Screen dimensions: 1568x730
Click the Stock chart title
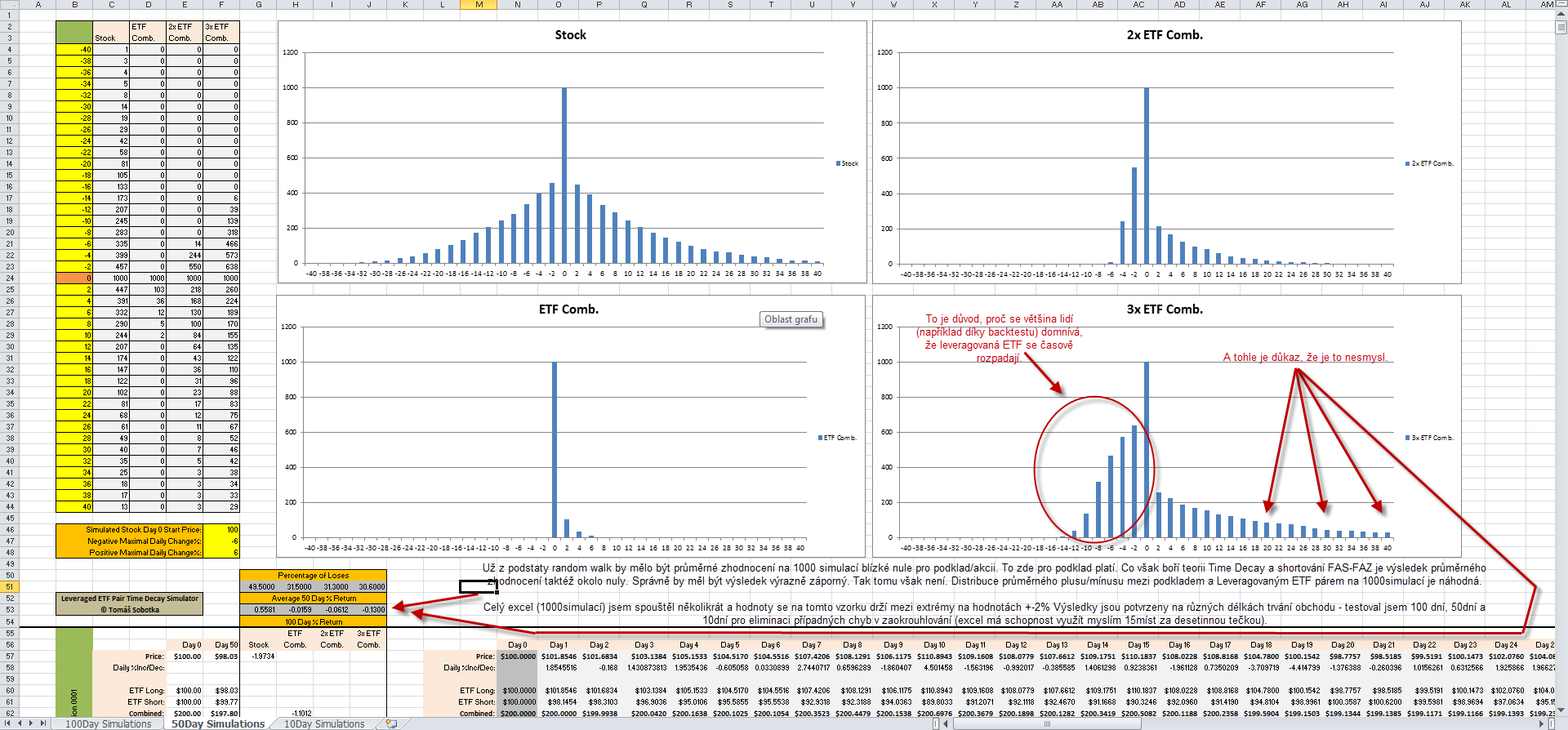click(x=570, y=35)
